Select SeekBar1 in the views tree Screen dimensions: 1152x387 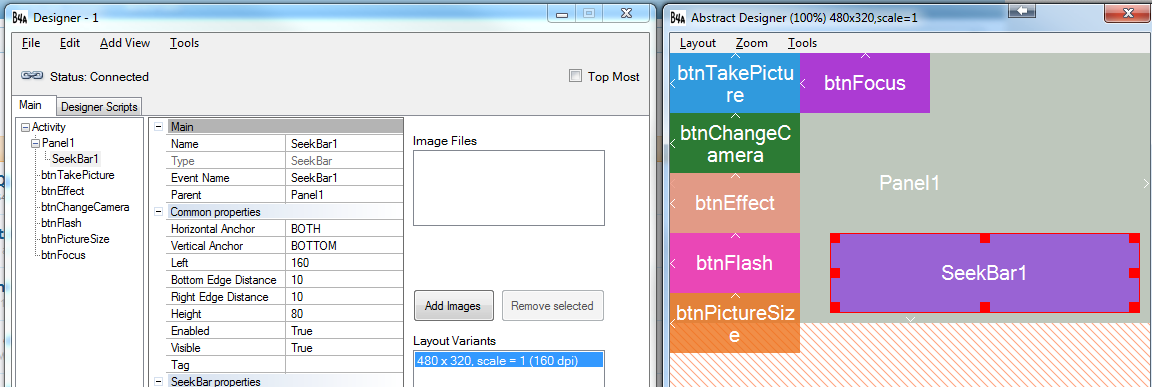pyautogui.click(x=76, y=159)
